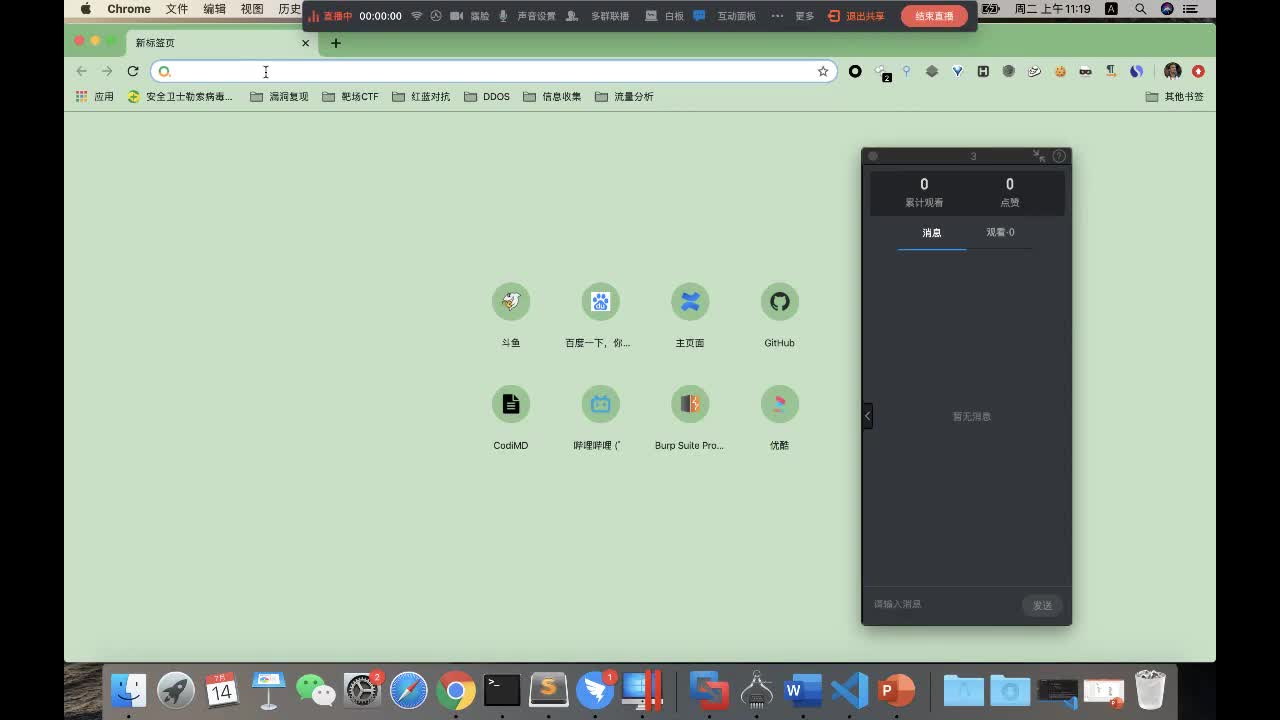Screen dimensions: 1280x720
Task: Open 多群联播 in the live toolbar
Action: (x=597, y=16)
